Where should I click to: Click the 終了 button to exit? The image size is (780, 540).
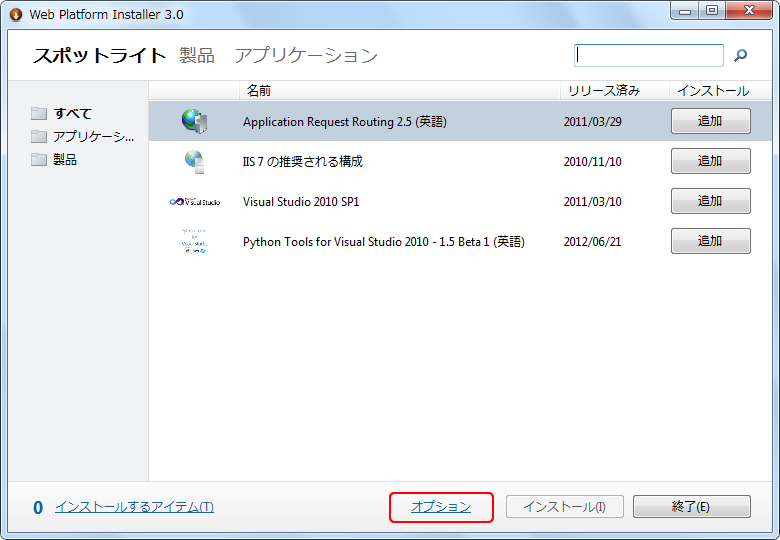691,507
